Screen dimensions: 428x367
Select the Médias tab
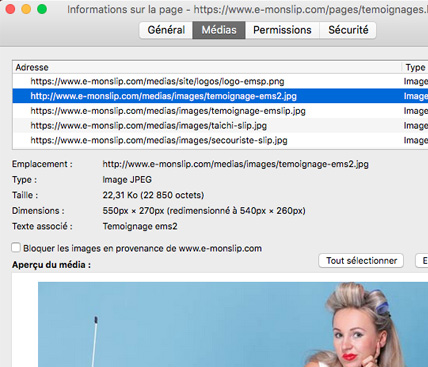pyautogui.click(x=219, y=30)
